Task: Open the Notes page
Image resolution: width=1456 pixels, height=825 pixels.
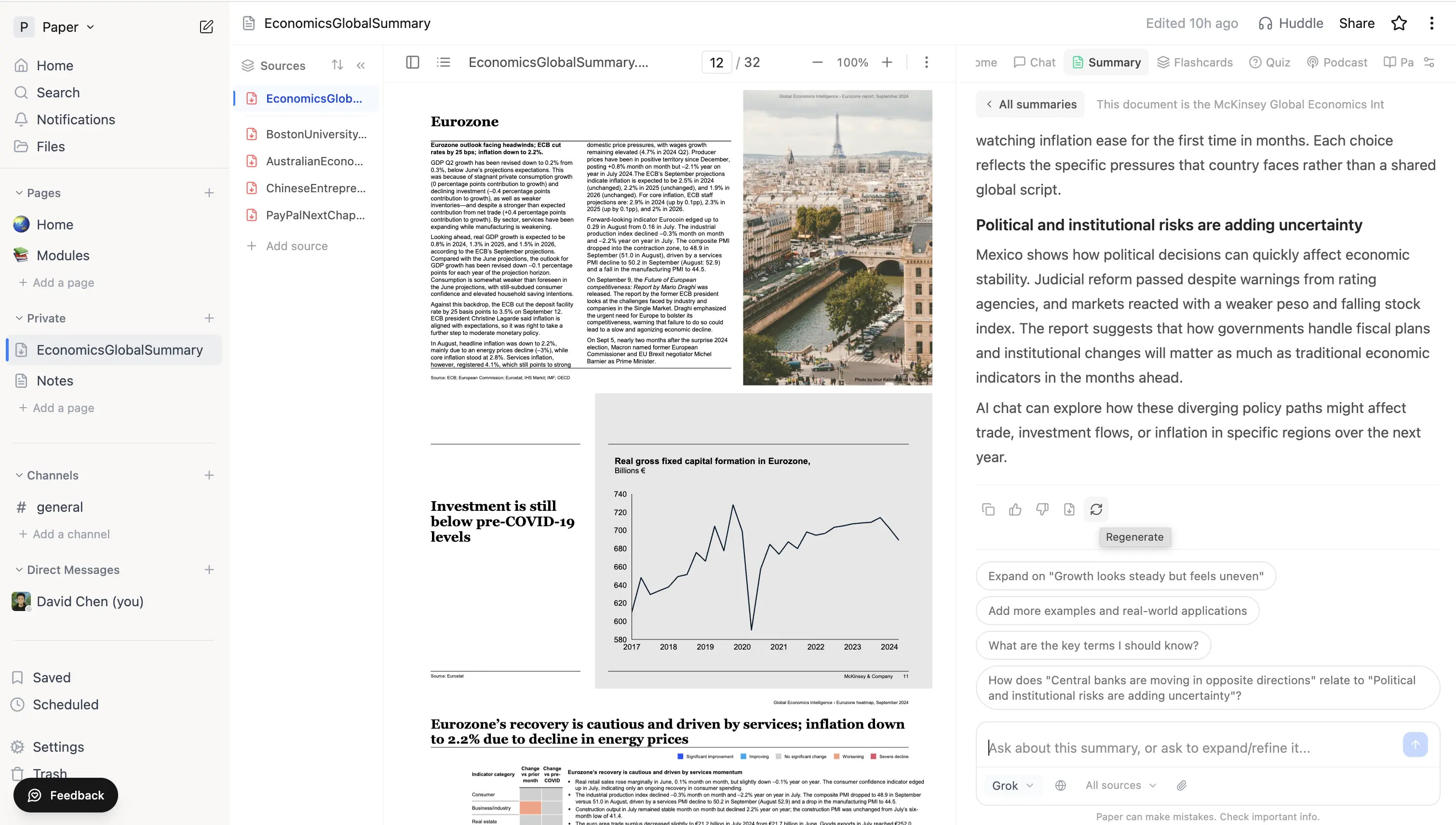Action: point(44,381)
